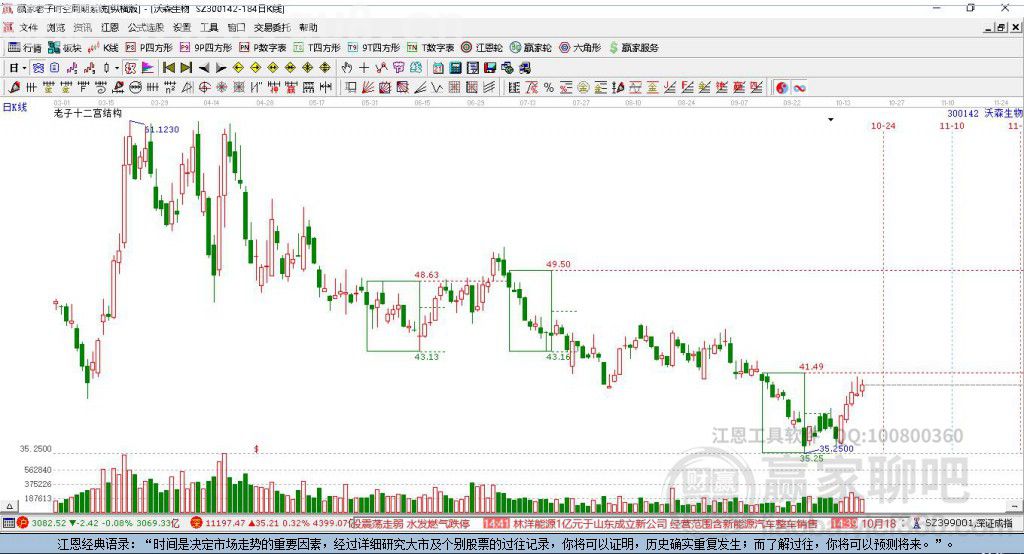
Task: Select the zigzag wave line tool
Action: (x=436, y=88)
